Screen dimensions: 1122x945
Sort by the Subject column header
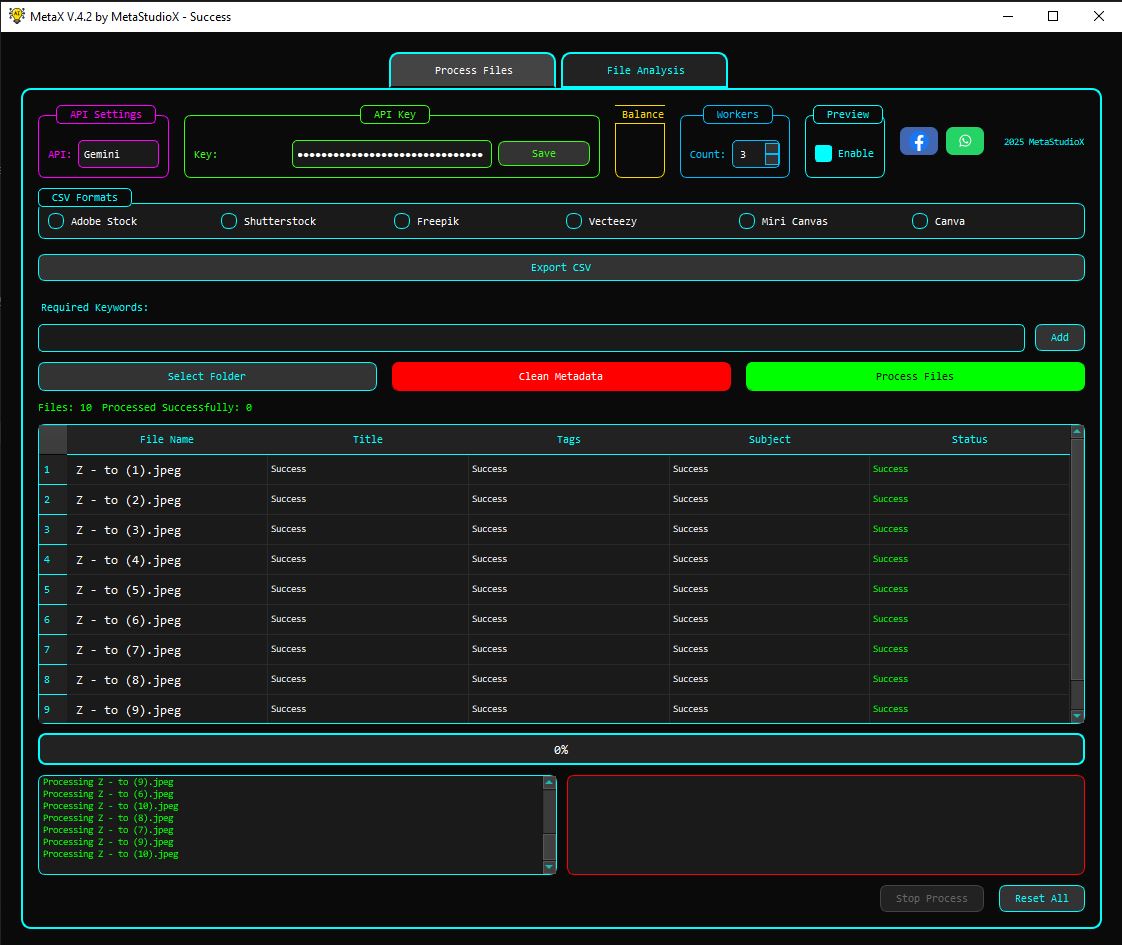[x=769, y=439]
